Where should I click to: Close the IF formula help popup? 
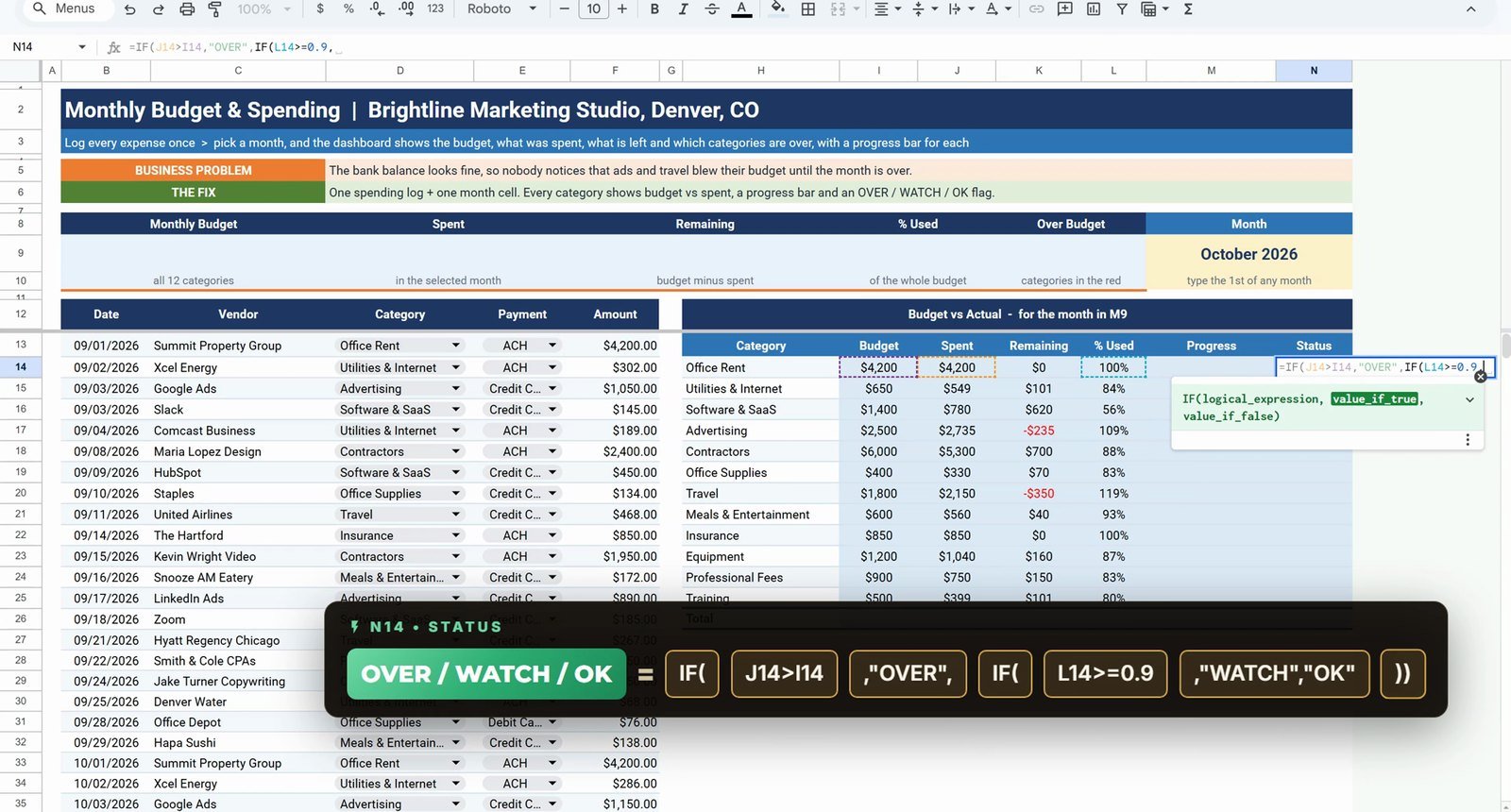(1480, 376)
